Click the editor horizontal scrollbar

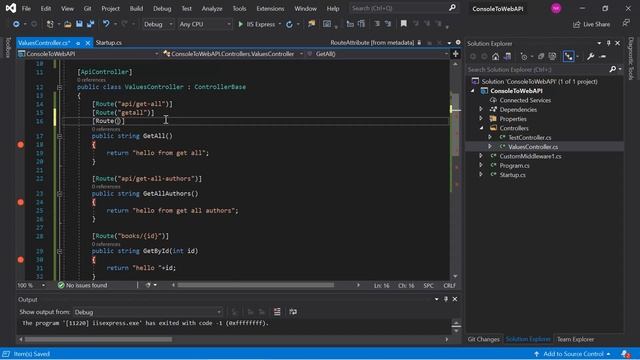255,285
